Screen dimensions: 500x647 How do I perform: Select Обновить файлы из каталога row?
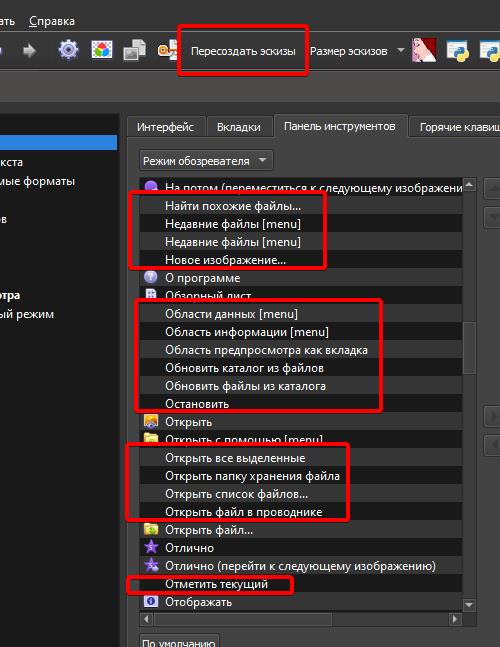coord(301,386)
